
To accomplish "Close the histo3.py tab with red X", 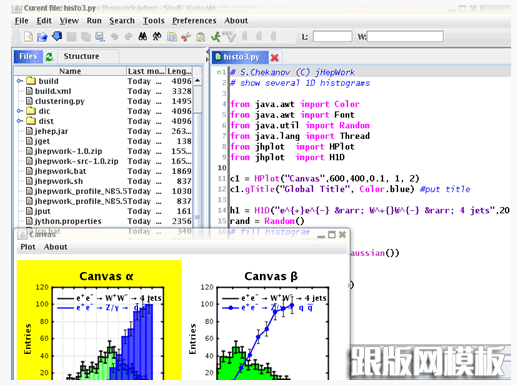I will point(275,57).
